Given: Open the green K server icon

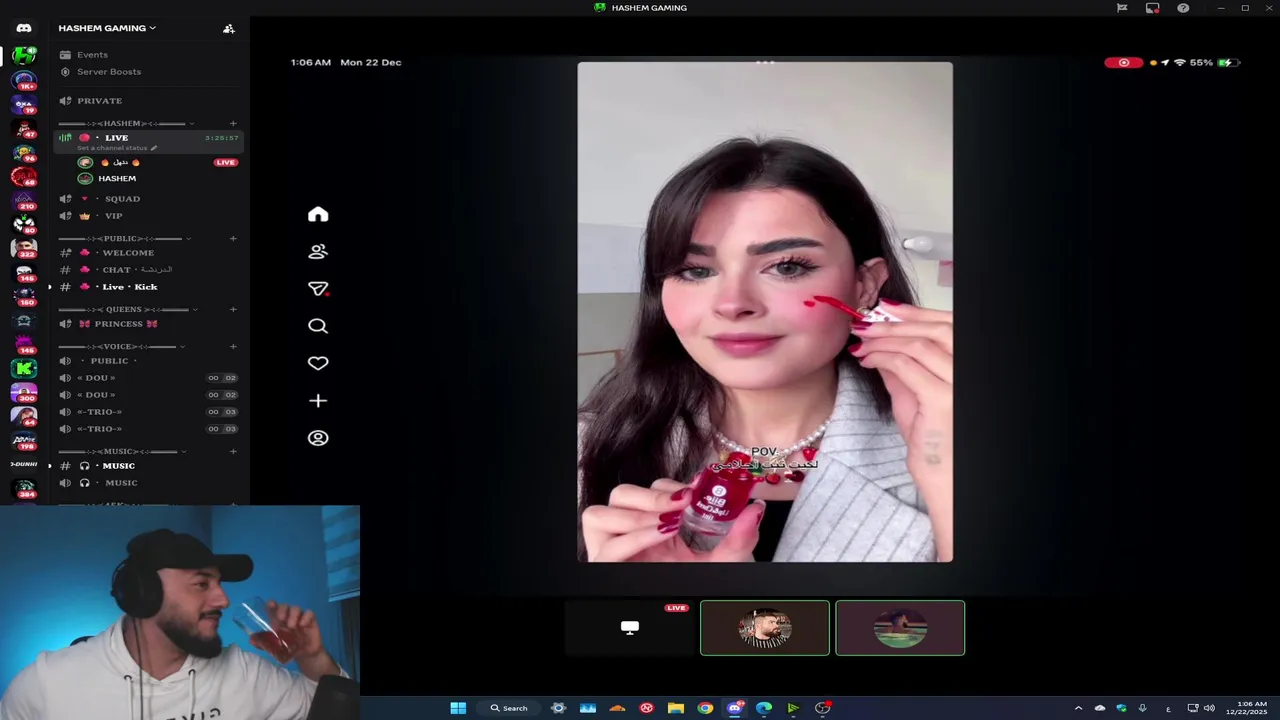Looking at the screenshot, I should pos(24,368).
